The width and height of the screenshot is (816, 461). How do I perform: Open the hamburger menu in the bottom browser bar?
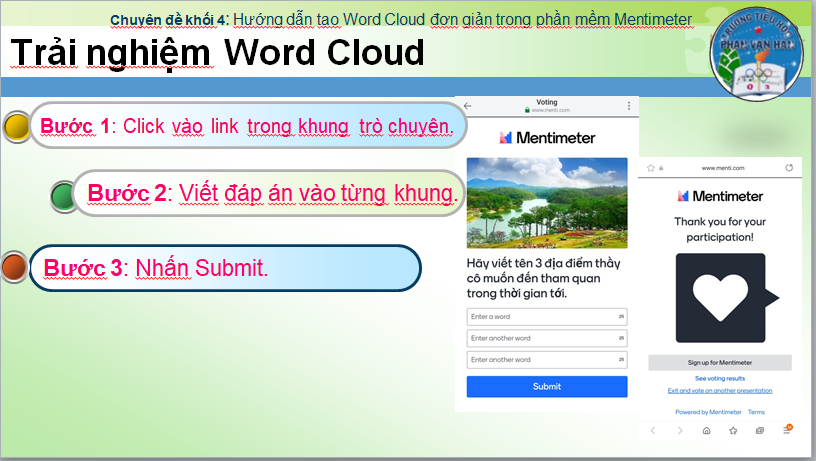click(x=787, y=429)
